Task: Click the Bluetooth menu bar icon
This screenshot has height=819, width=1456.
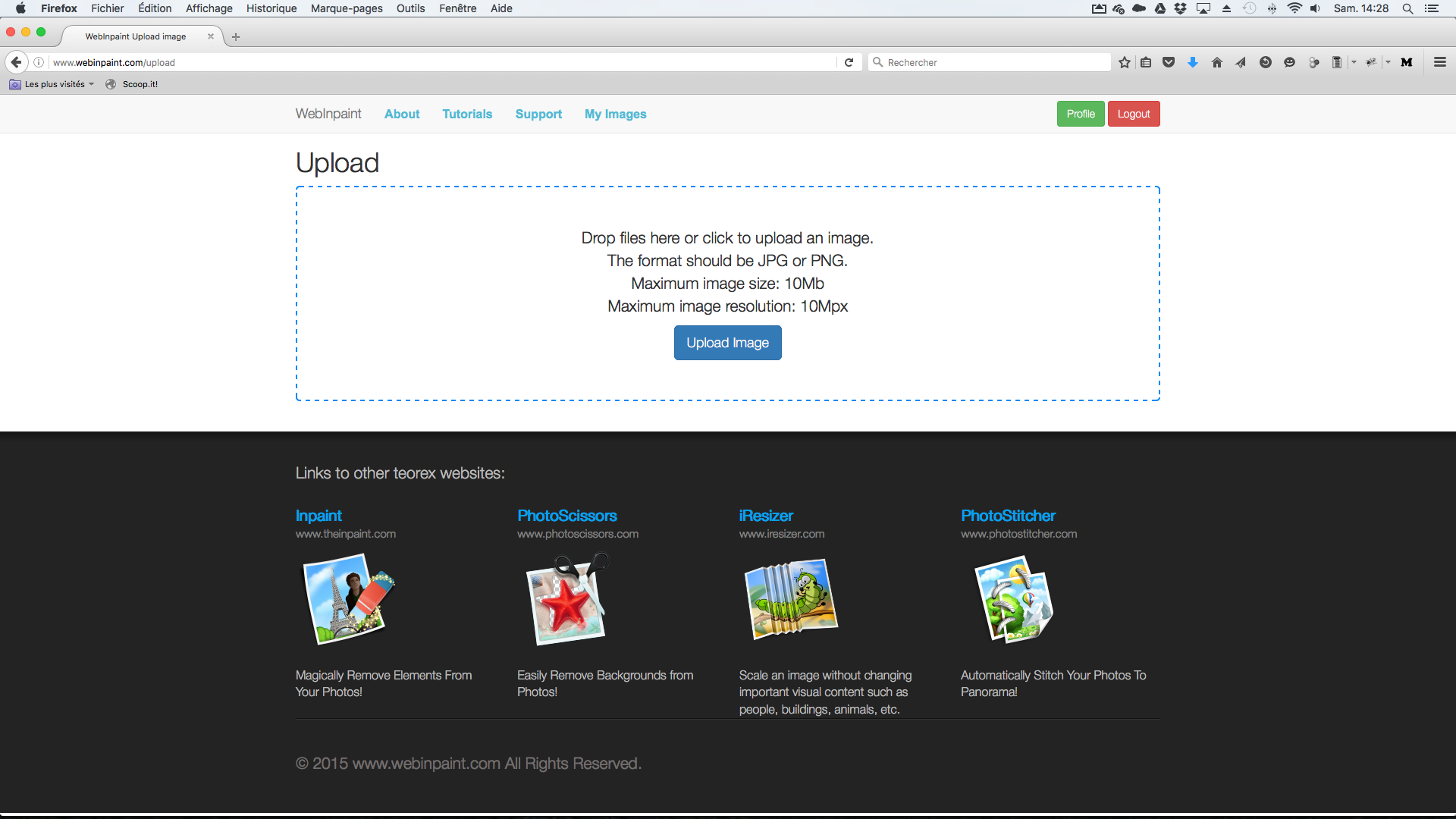Action: click(x=1272, y=8)
